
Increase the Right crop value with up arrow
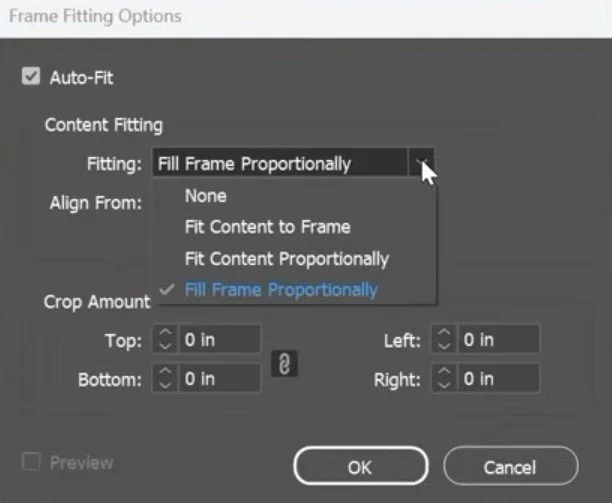tap(444, 372)
